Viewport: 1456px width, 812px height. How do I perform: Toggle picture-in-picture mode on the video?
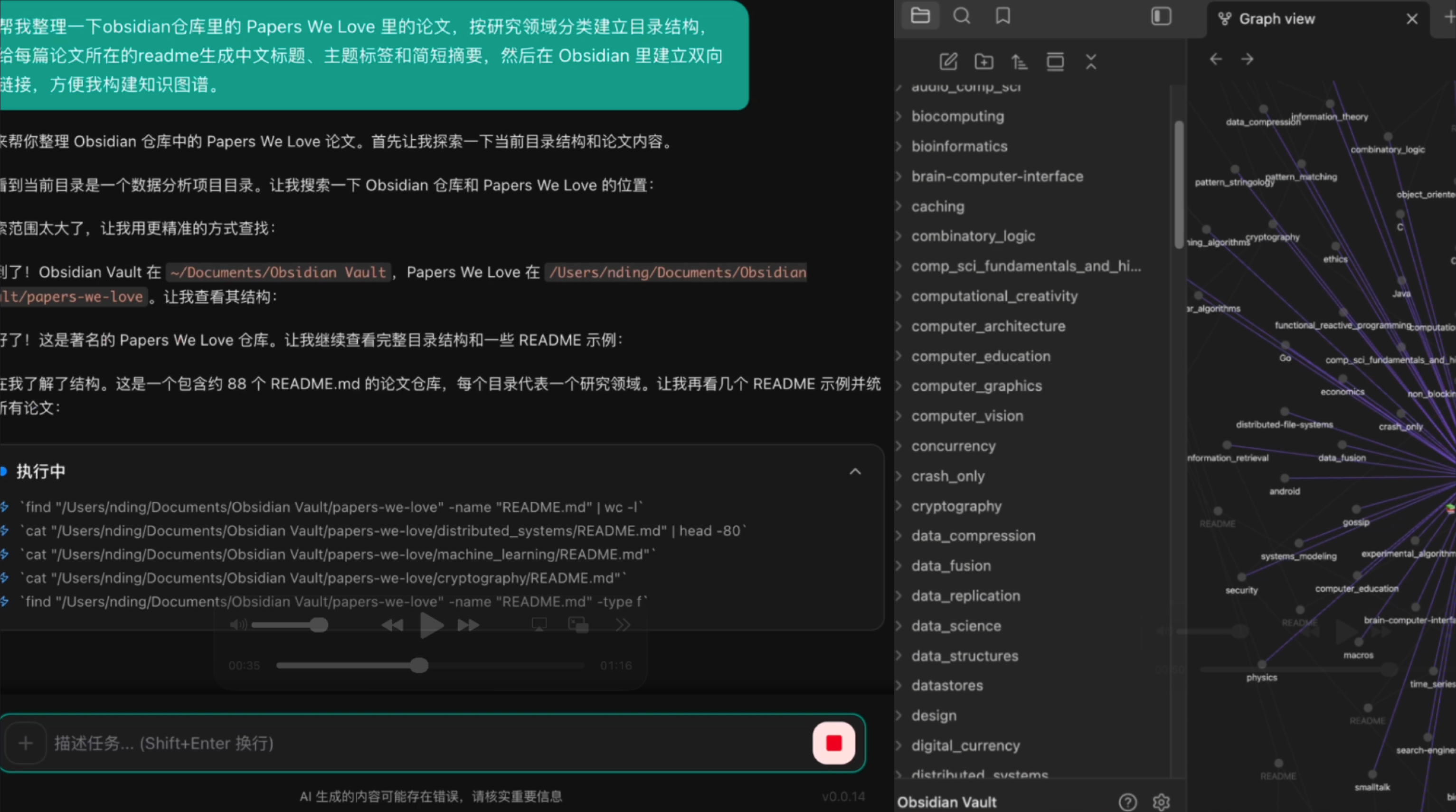577,624
